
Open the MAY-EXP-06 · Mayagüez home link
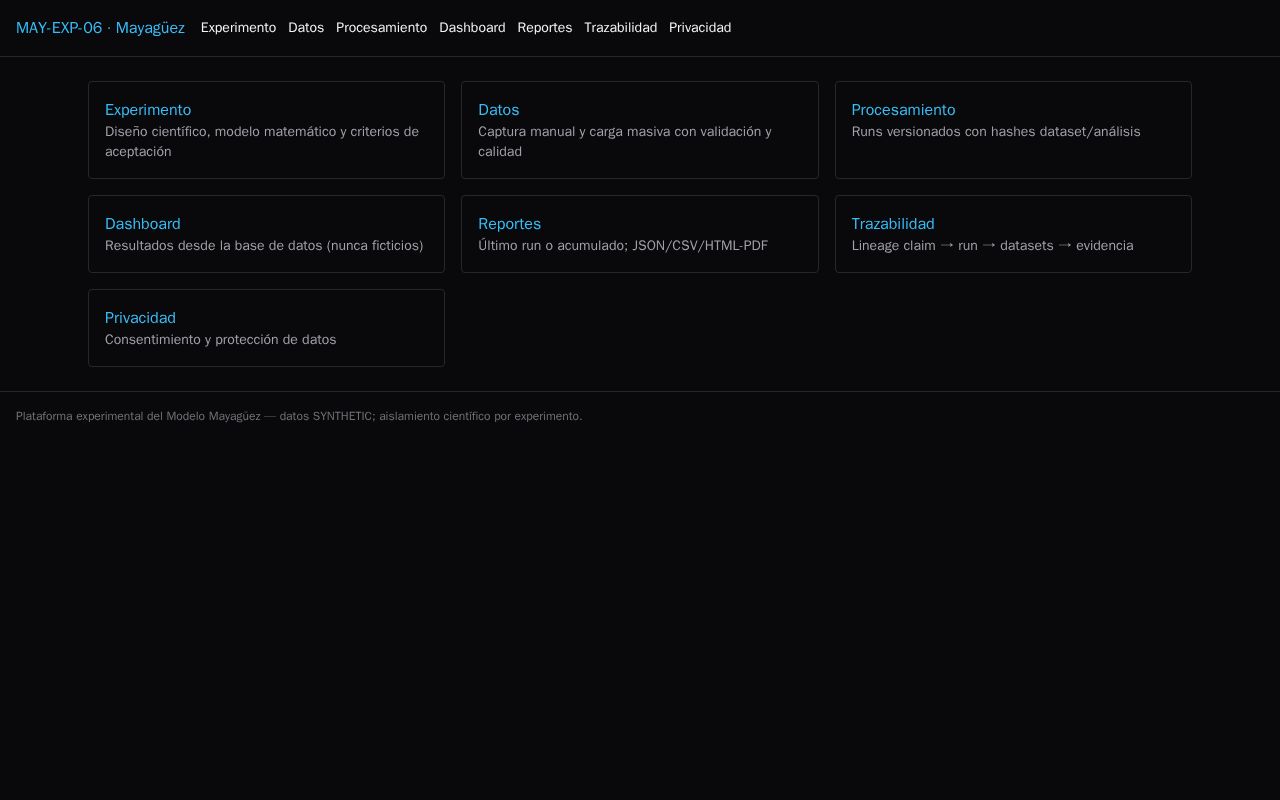[x=100, y=28]
